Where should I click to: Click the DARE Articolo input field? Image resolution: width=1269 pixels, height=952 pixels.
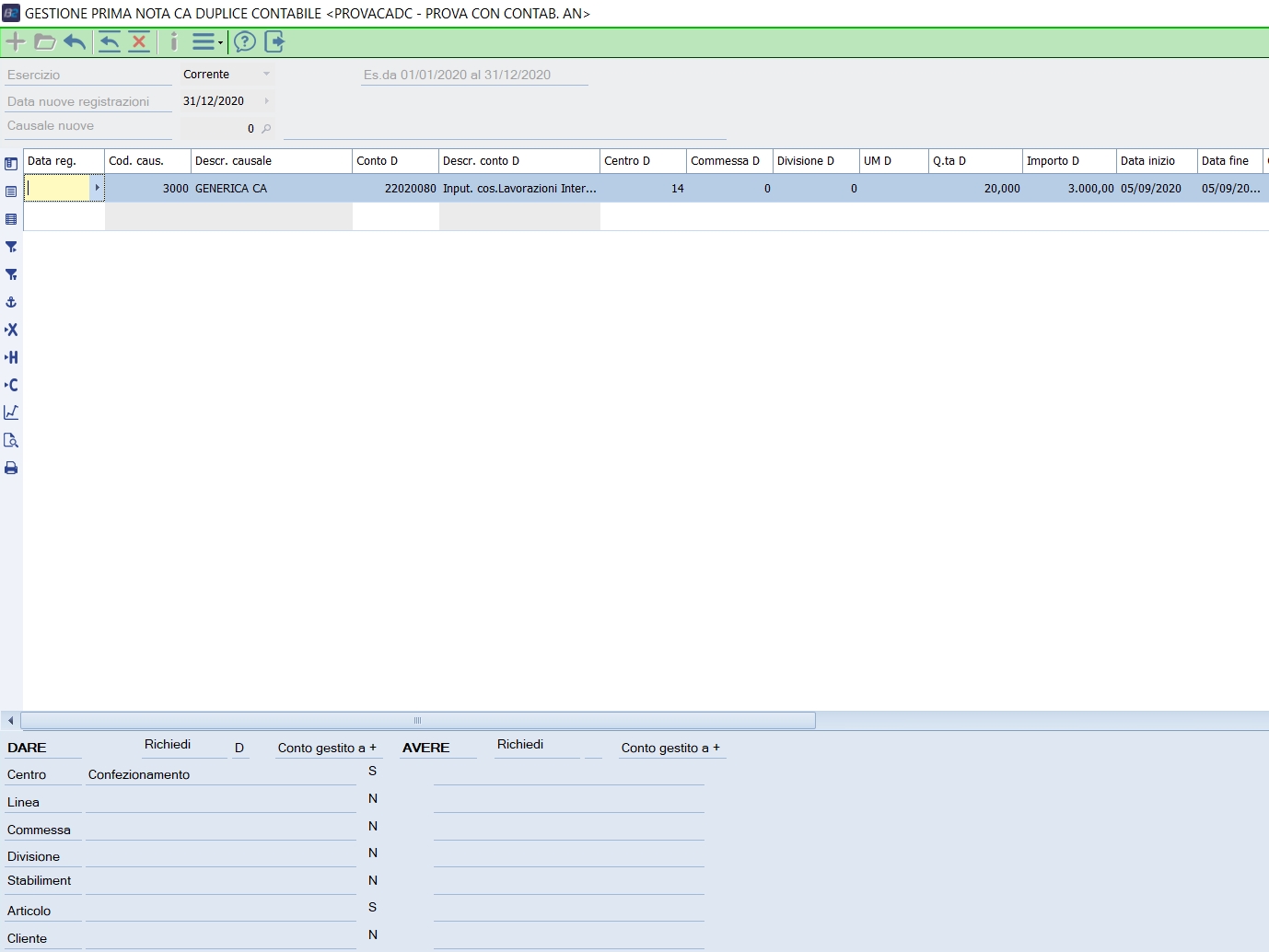point(221,911)
